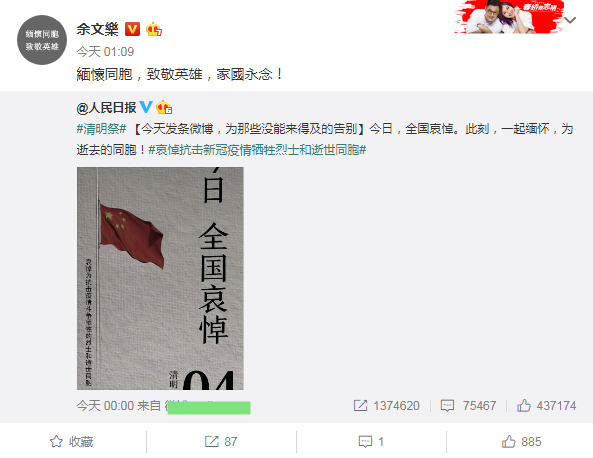Toggle 收藏 to favorite this post
This screenshot has width=593, height=458.
[x=71, y=441]
